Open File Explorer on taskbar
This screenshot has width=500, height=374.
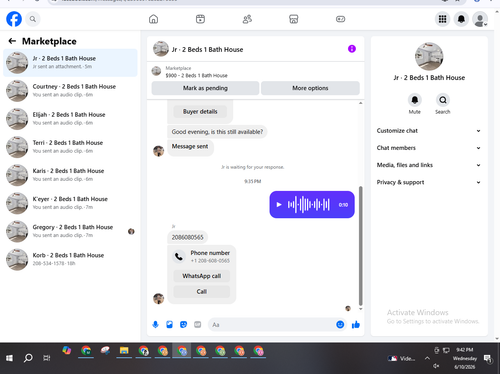click(x=124, y=351)
